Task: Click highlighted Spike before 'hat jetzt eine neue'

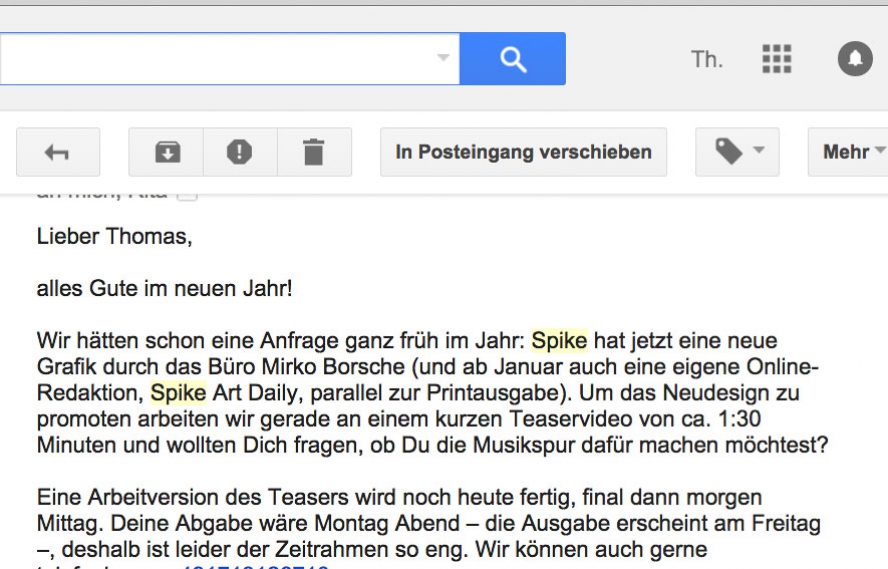Action: pos(559,341)
